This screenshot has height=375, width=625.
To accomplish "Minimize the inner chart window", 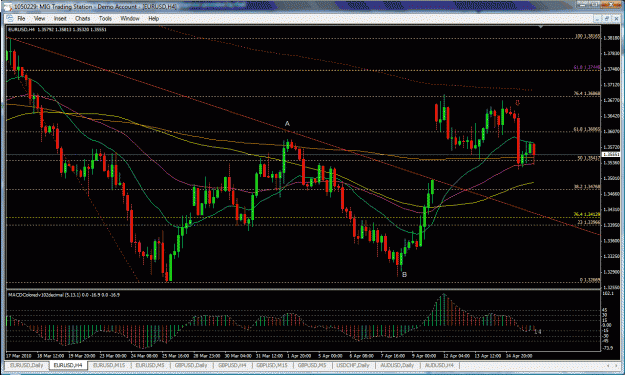I will pos(597,19).
